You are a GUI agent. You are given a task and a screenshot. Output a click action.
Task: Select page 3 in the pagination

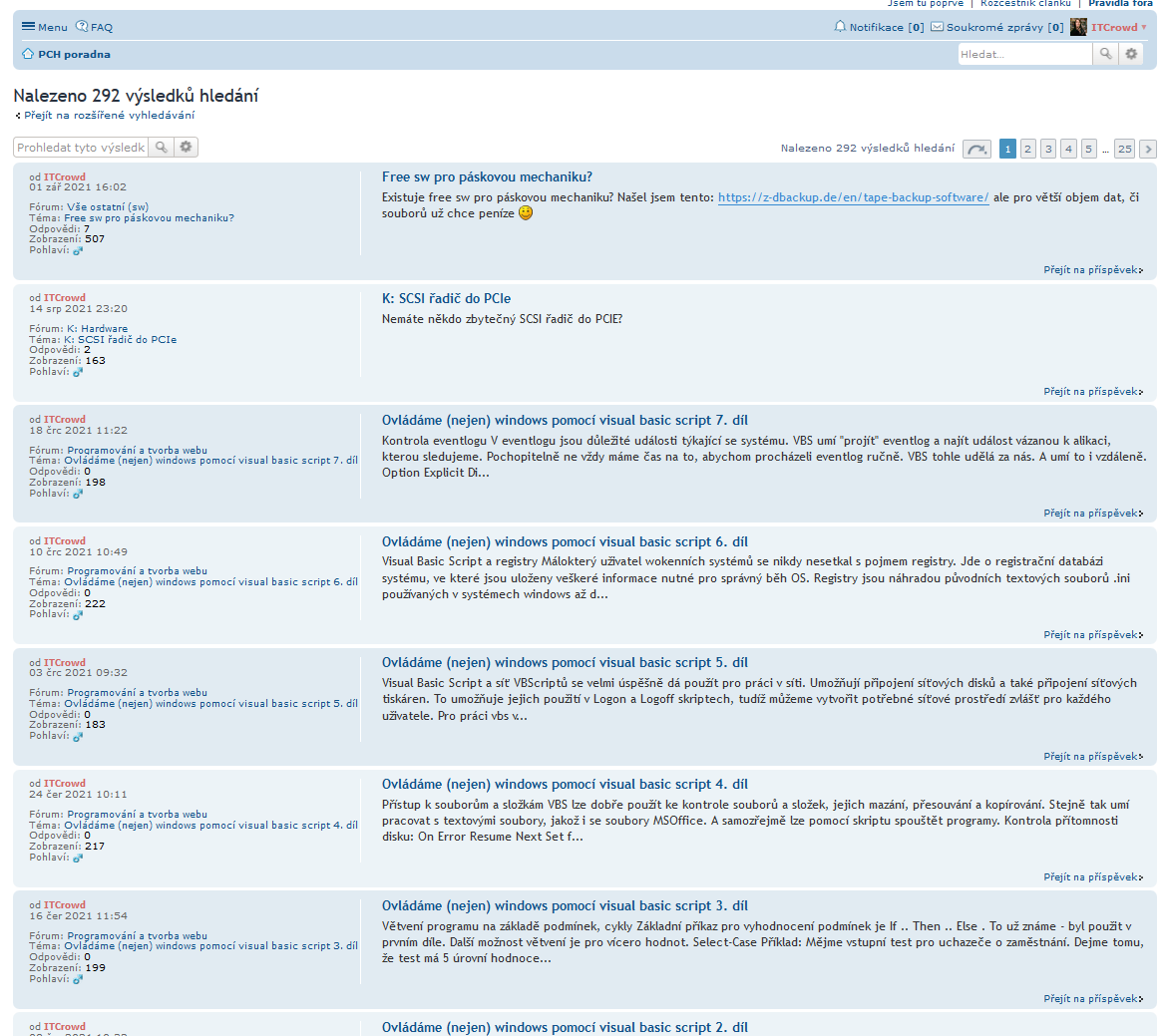point(1048,149)
